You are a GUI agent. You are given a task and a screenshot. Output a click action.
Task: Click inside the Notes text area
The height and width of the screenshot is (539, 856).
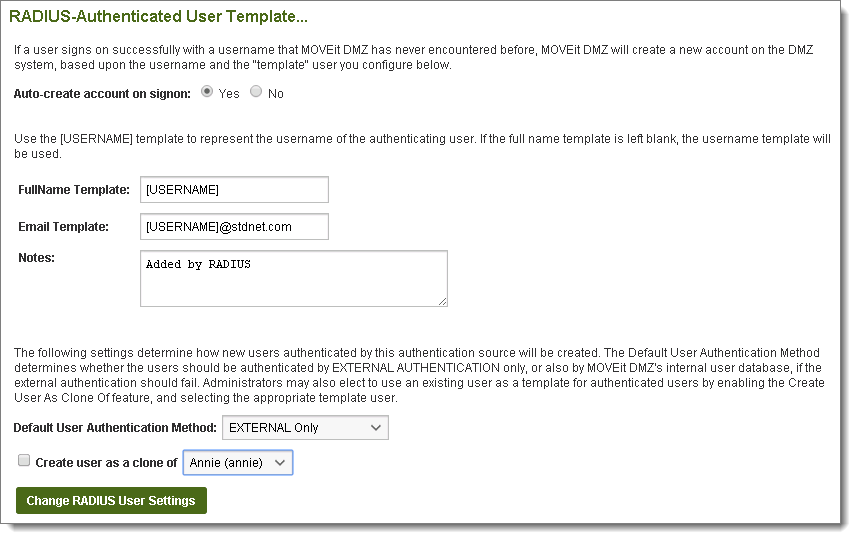[294, 279]
